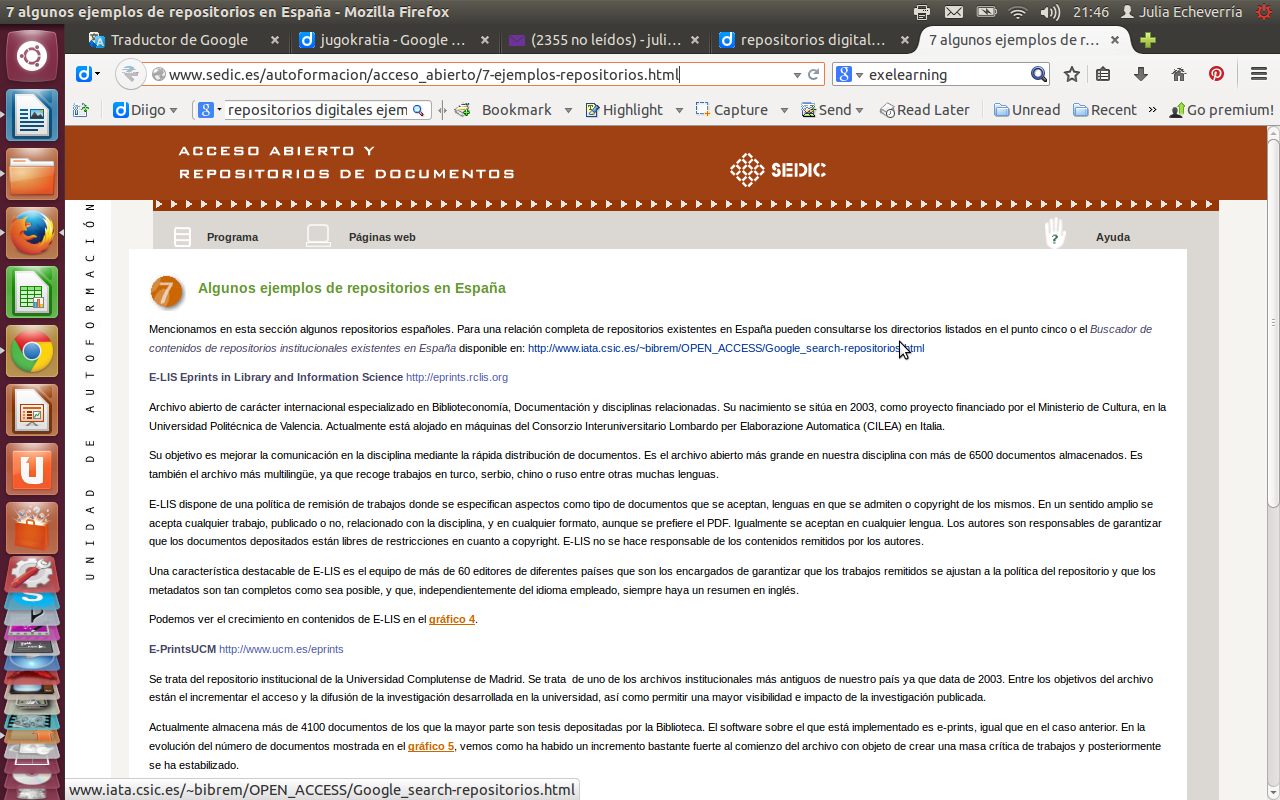This screenshot has height=800, width=1280.
Task: Open the Firefox hamburger menu
Action: (1259, 75)
